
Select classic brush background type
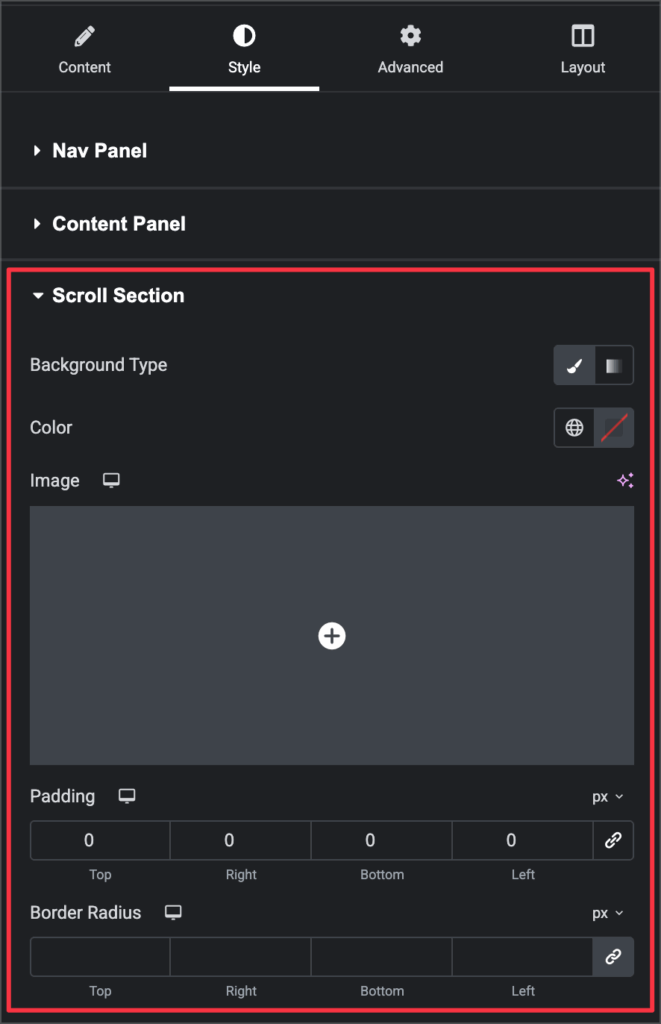[574, 366]
